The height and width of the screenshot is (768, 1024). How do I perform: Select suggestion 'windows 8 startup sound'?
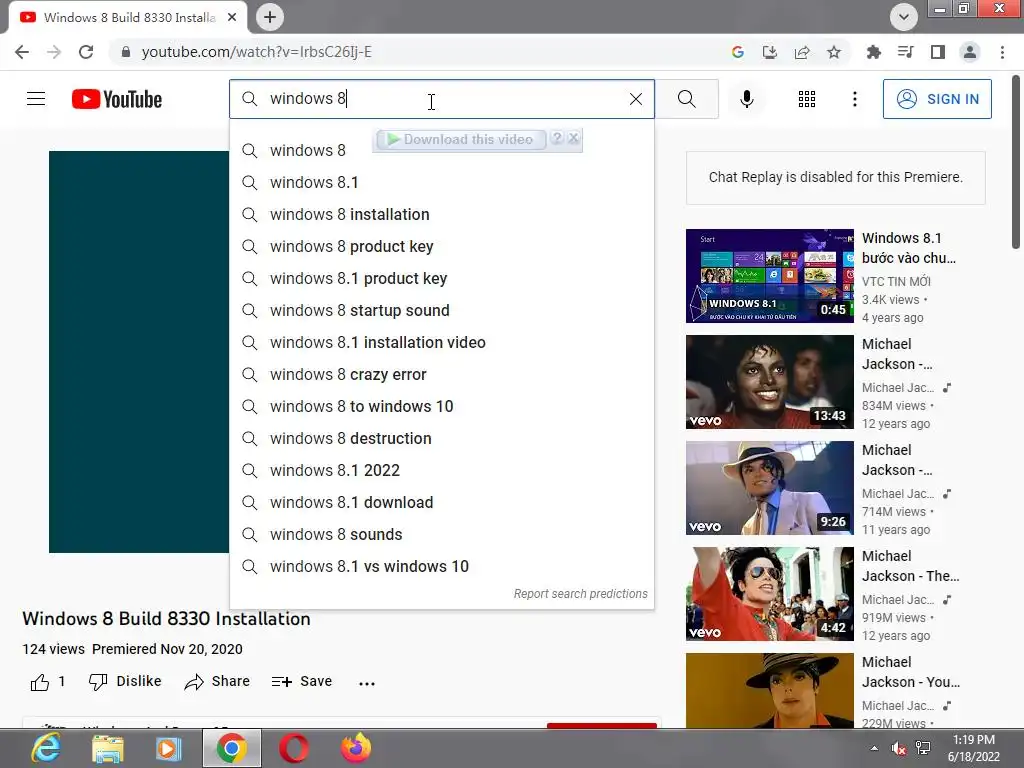441,310
